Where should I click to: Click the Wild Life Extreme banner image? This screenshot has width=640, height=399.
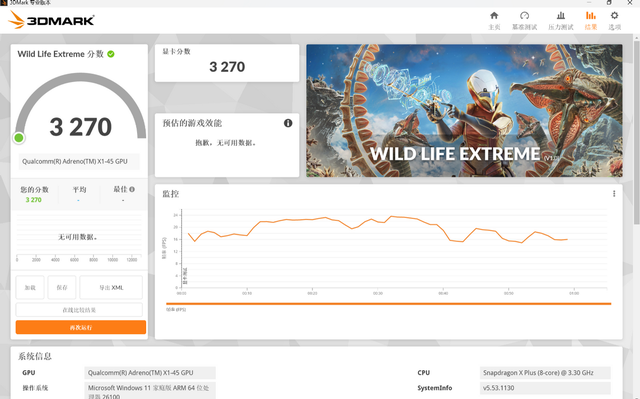[464, 111]
